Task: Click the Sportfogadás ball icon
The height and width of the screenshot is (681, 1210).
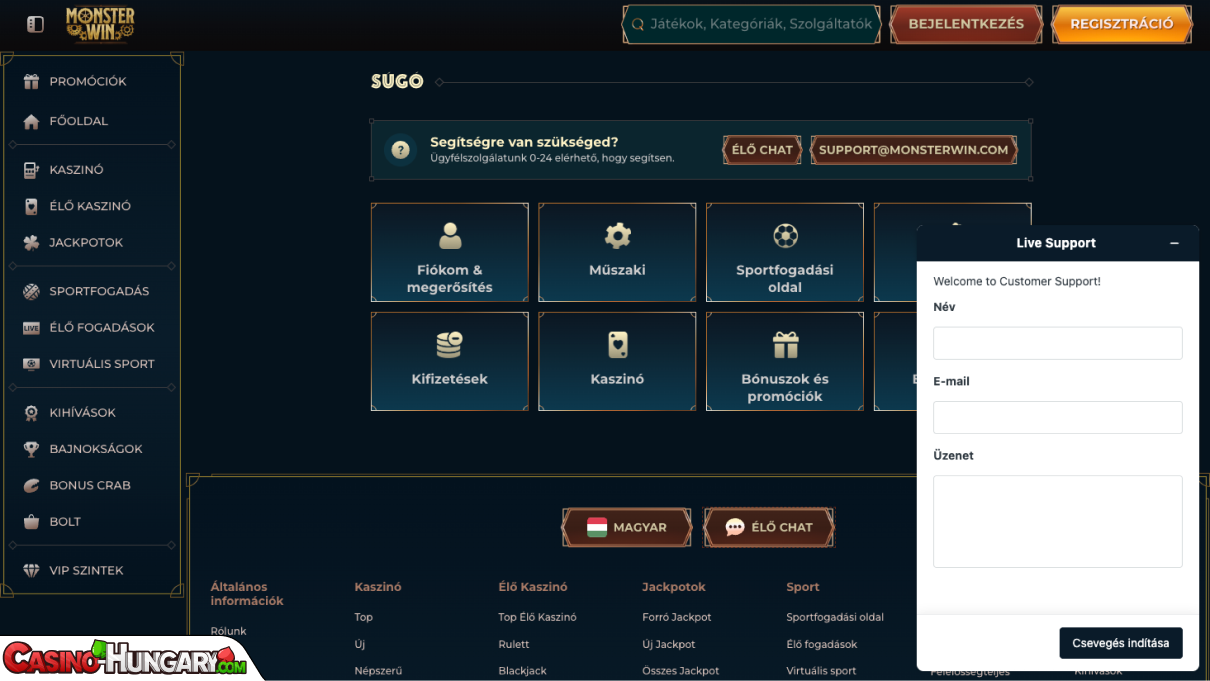Action: pos(31,291)
